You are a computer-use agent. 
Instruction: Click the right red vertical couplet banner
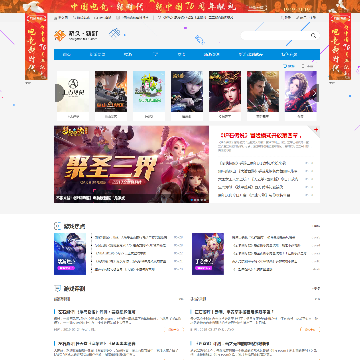tap(340, 47)
